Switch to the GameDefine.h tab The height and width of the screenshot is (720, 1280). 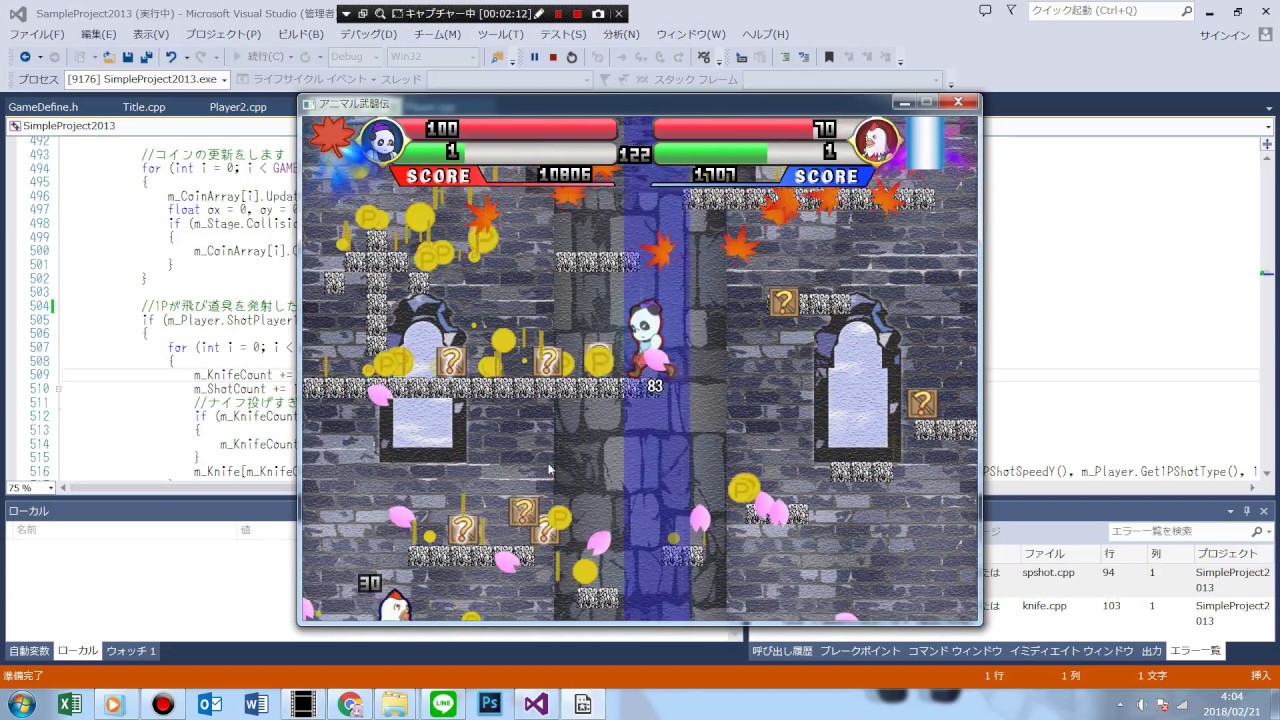click(x=43, y=107)
